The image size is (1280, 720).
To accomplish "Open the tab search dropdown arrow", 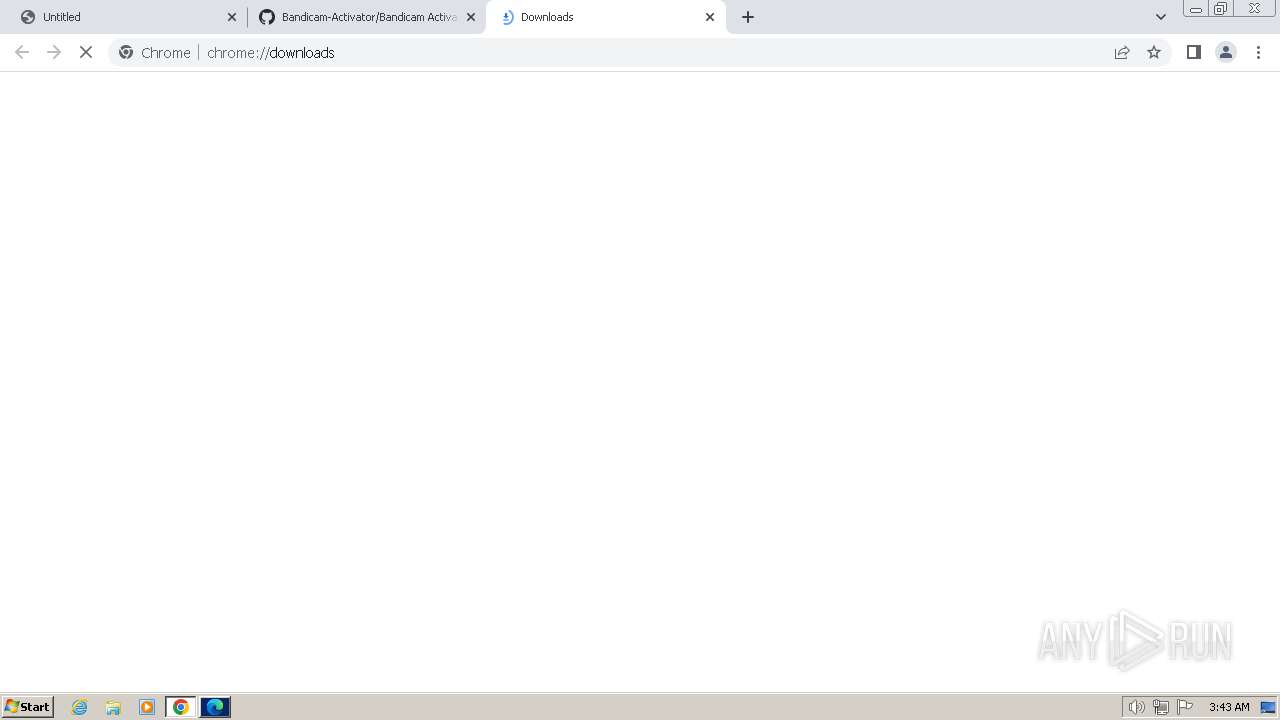I will 1161,17.
